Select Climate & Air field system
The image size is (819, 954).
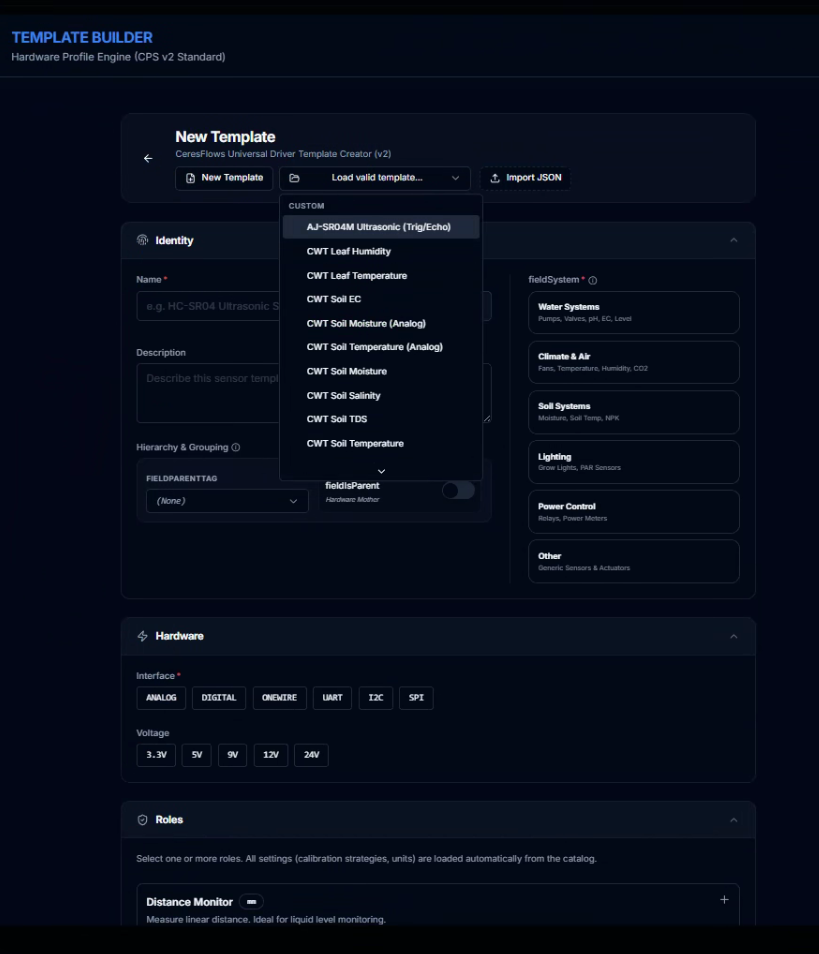[x=634, y=363]
